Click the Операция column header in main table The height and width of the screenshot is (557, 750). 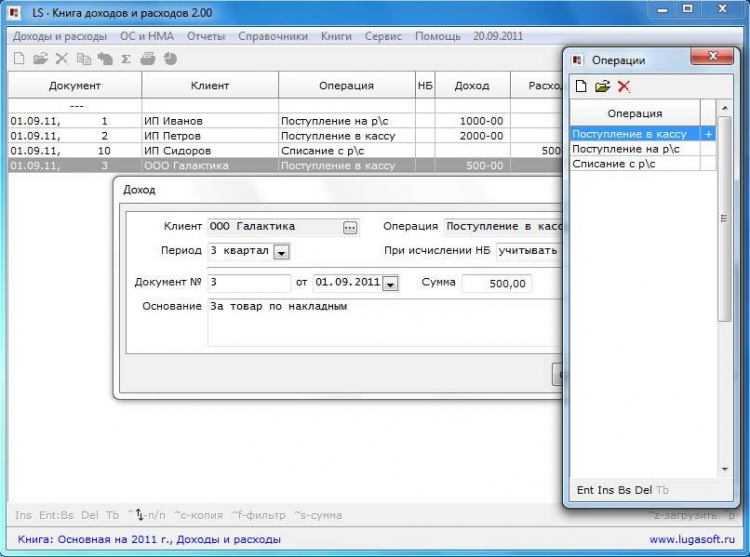tap(346, 86)
